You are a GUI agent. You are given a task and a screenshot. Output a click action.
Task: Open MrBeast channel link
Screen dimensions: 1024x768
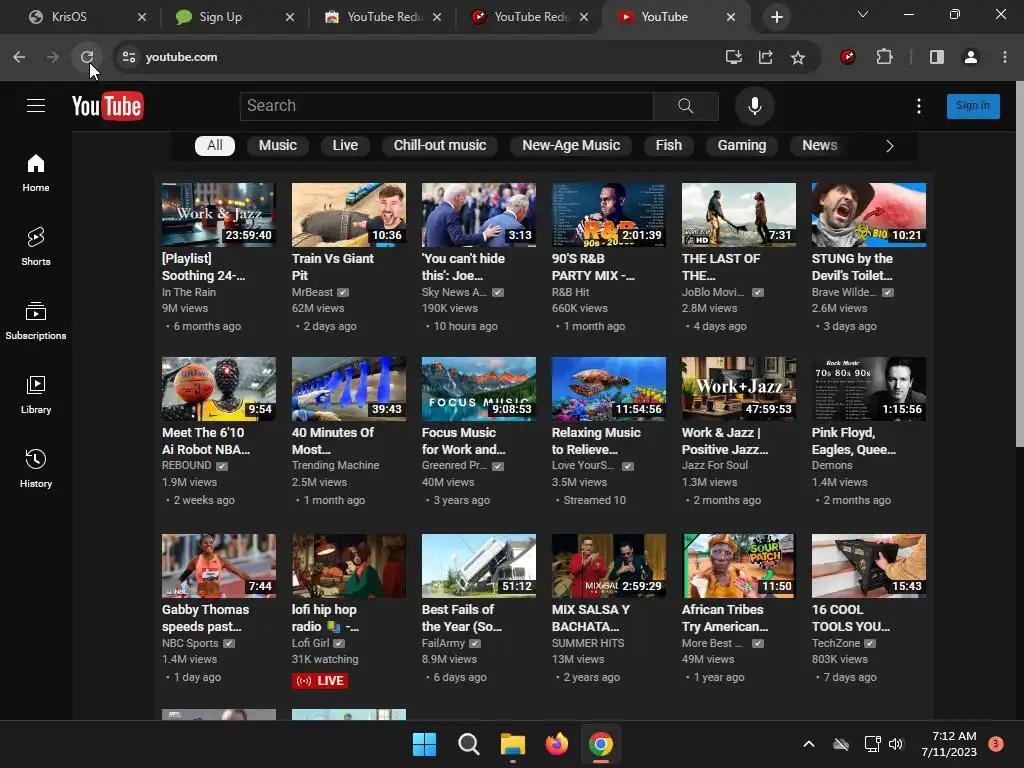(x=312, y=292)
